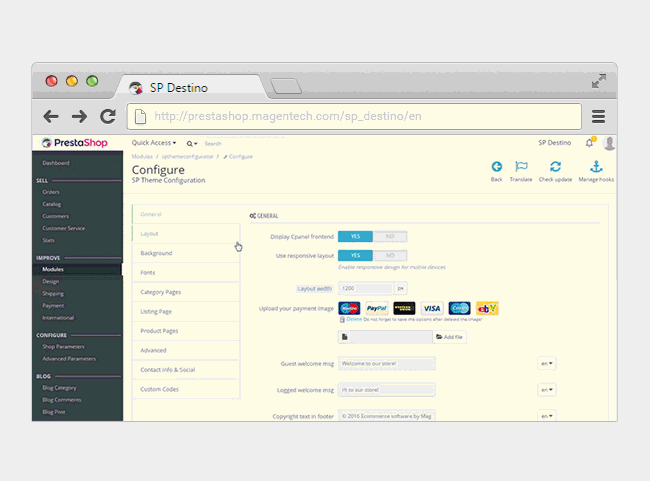Image resolution: width=650 pixels, height=481 pixels.
Task: Open language dropdown for Guest welcome msg
Action: (x=547, y=363)
